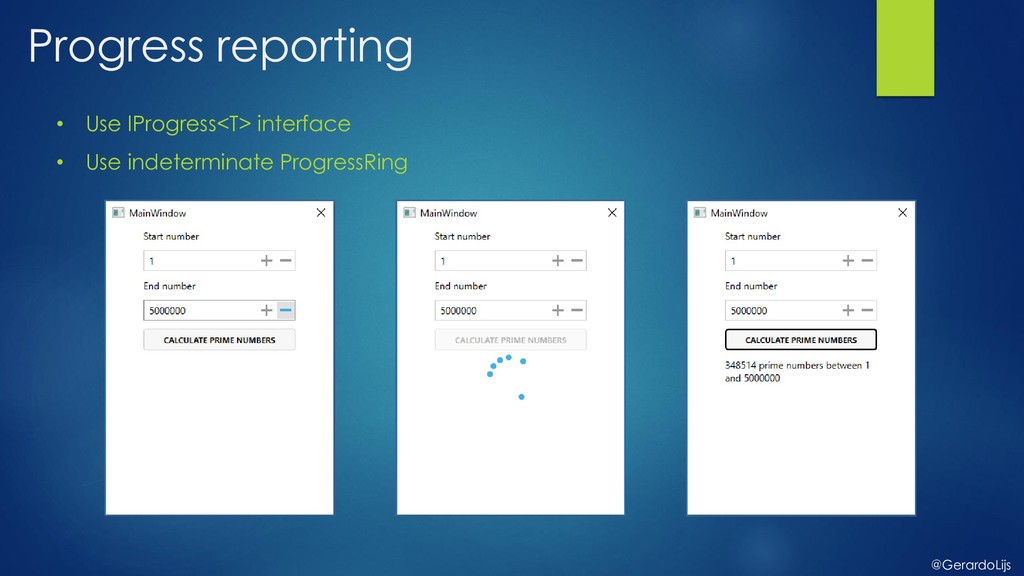1024x576 pixels.
Task: Increment Start number in middle window
Action: [x=558, y=261]
